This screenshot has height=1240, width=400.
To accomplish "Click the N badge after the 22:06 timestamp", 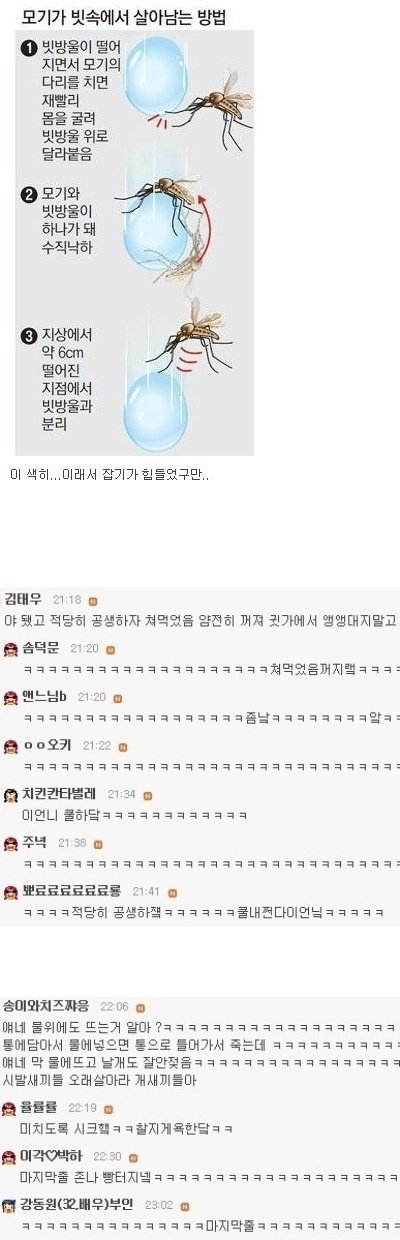I will click(x=141, y=1008).
